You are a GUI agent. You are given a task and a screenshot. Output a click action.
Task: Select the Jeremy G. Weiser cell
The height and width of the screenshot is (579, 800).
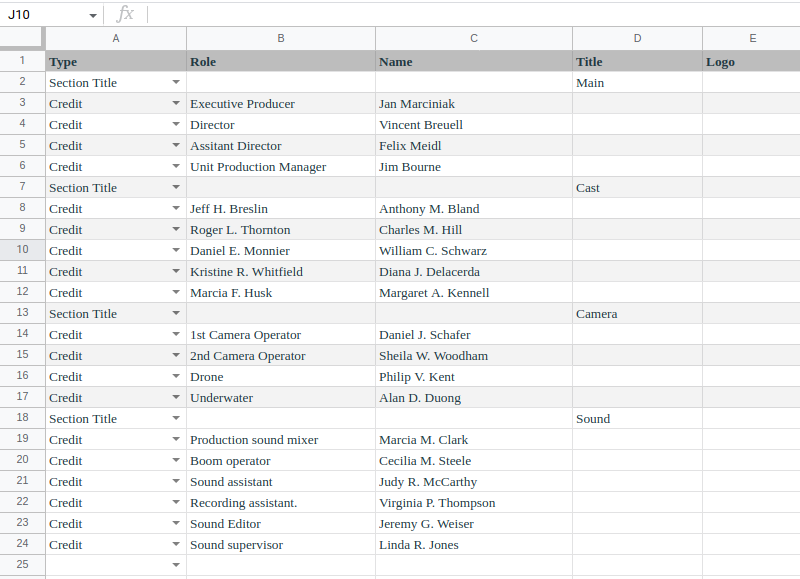473,523
